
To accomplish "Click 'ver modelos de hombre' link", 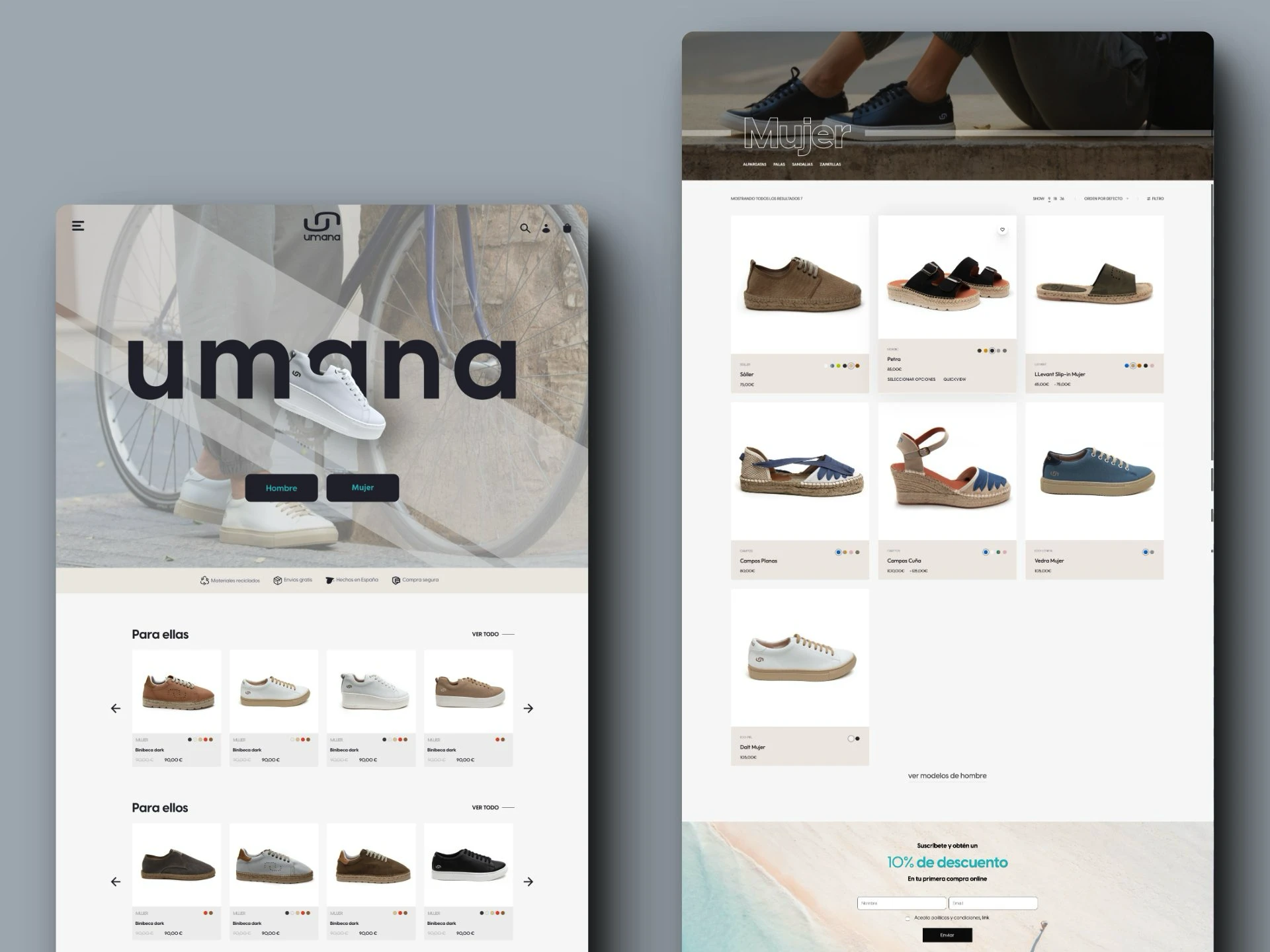I will pos(948,775).
